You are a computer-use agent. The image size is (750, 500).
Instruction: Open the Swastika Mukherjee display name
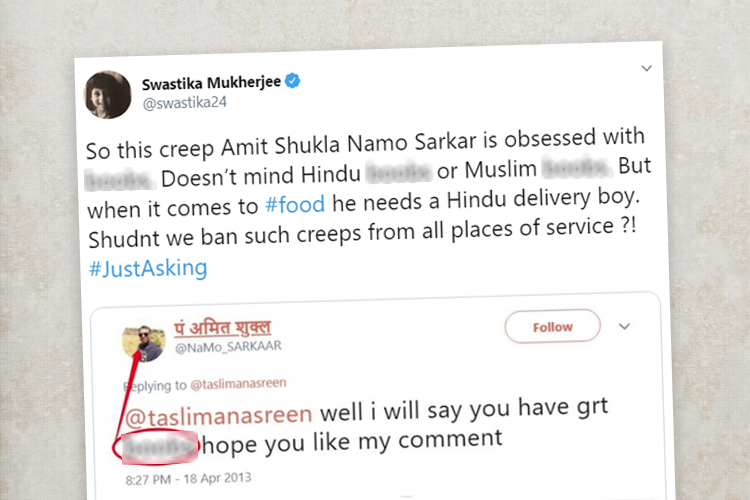coord(211,83)
